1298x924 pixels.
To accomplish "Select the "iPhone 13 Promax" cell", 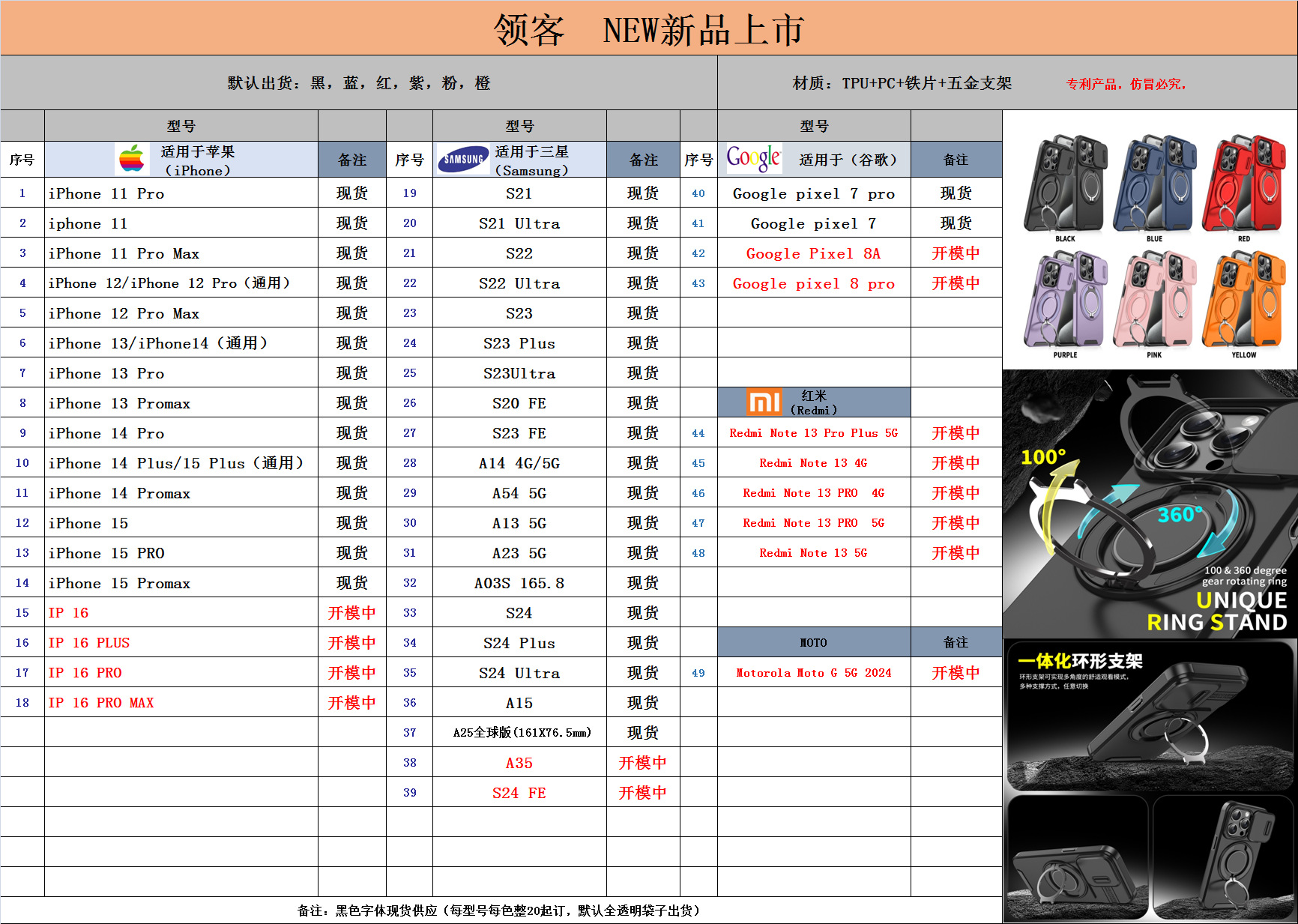I will pyautogui.click(x=181, y=402).
